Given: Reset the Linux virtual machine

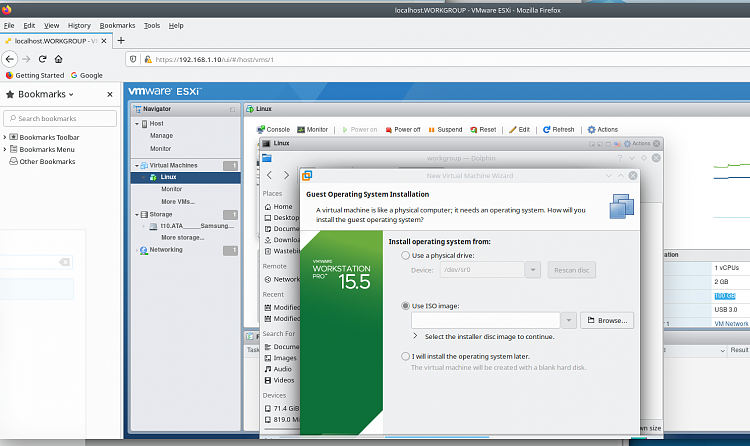Looking at the screenshot, I should click(x=483, y=130).
